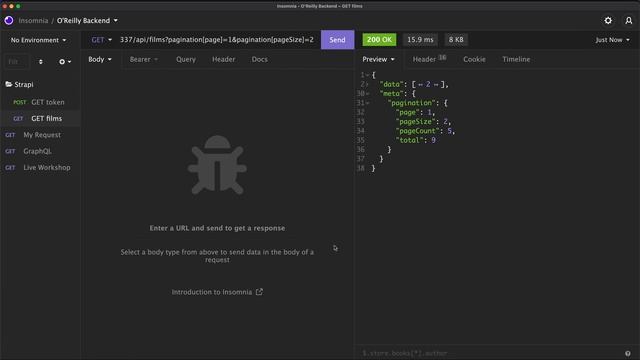This screenshot has height=360, width=640.
Task: Open the Preview mode dropdown
Action: click(378, 59)
